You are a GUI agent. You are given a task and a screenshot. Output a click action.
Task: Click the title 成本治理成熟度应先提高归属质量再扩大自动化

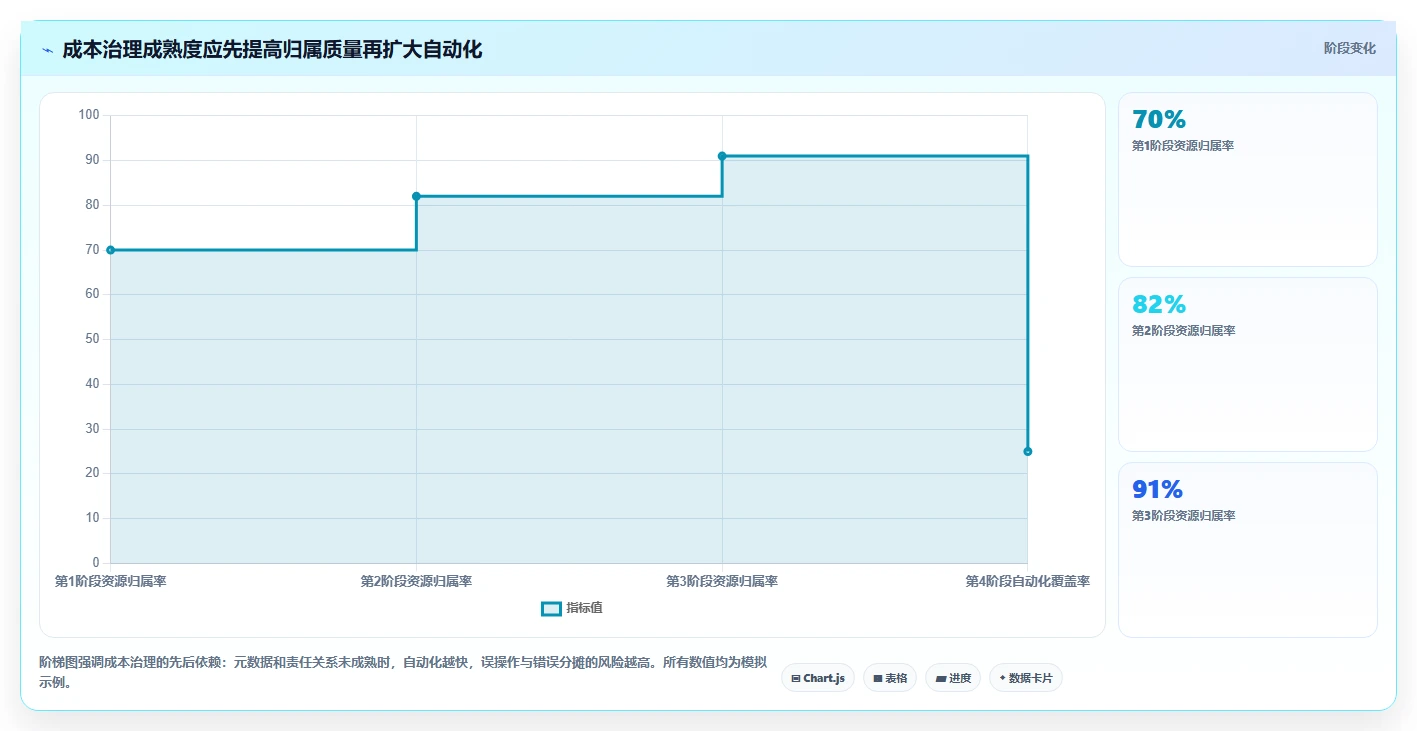272,50
